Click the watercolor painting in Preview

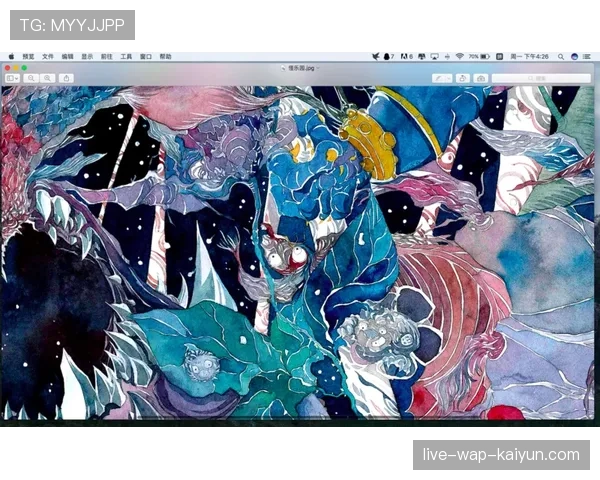click(x=298, y=253)
